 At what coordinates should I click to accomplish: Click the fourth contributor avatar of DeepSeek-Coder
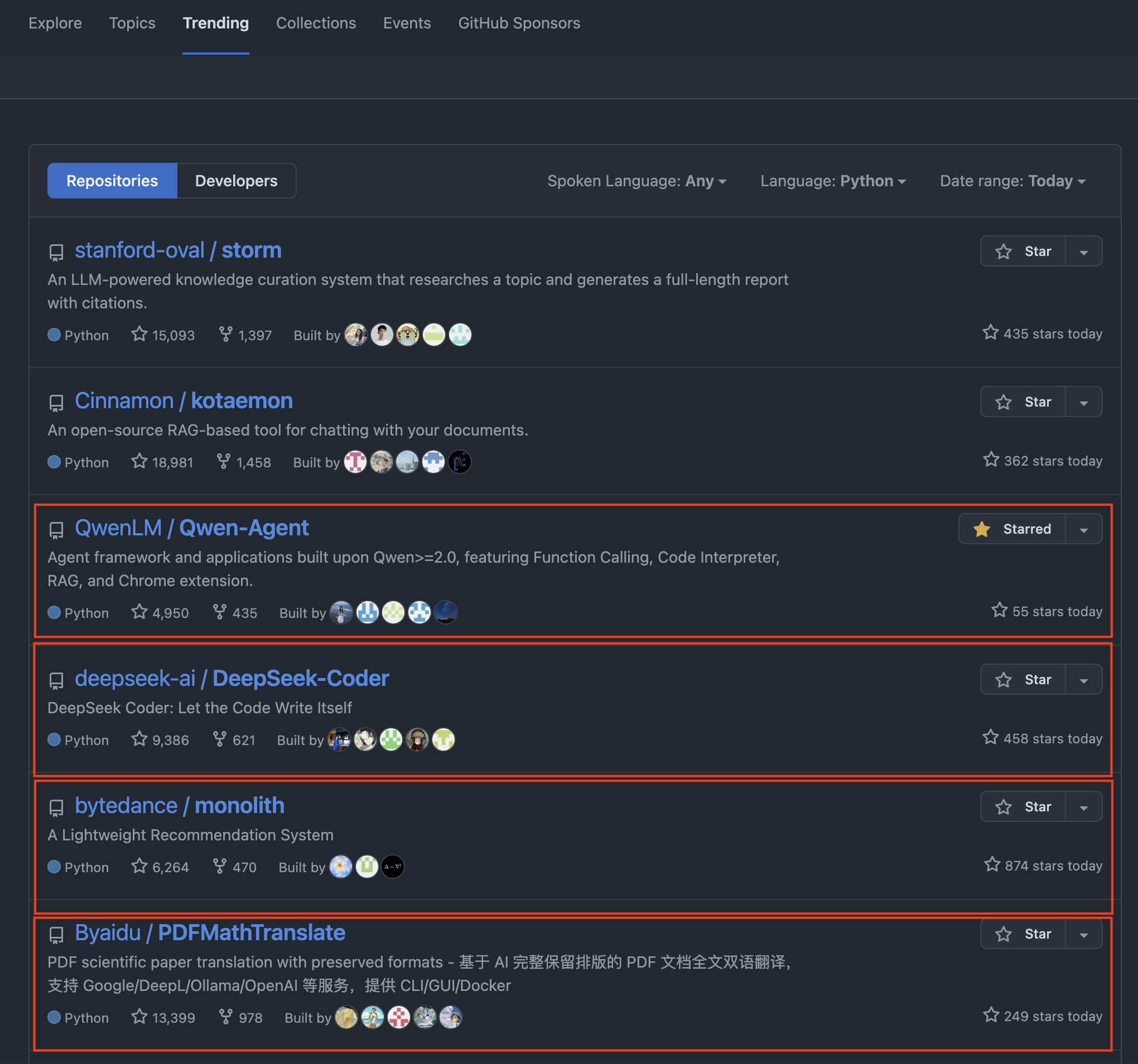click(x=417, y=739)
